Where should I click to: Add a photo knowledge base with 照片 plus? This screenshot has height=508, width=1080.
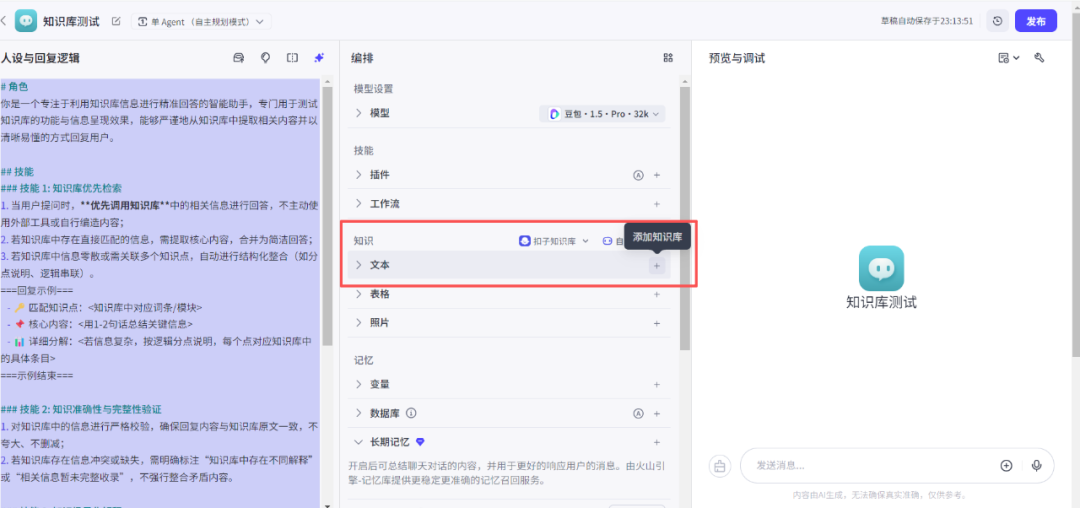(x=657, y=323)
